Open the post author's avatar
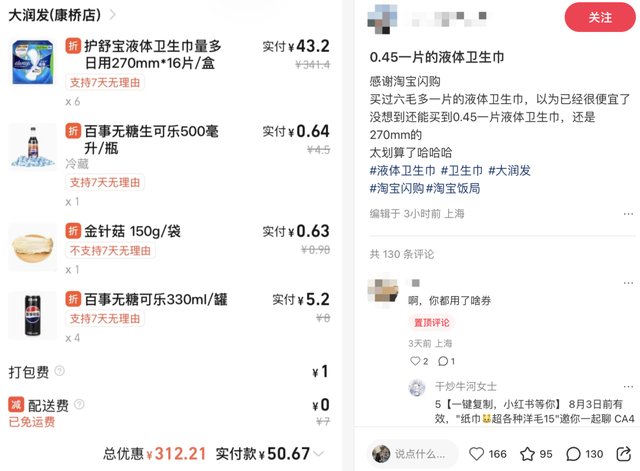Image resolution: width=640 pixels, height=471 pixels. click(382, 19)
